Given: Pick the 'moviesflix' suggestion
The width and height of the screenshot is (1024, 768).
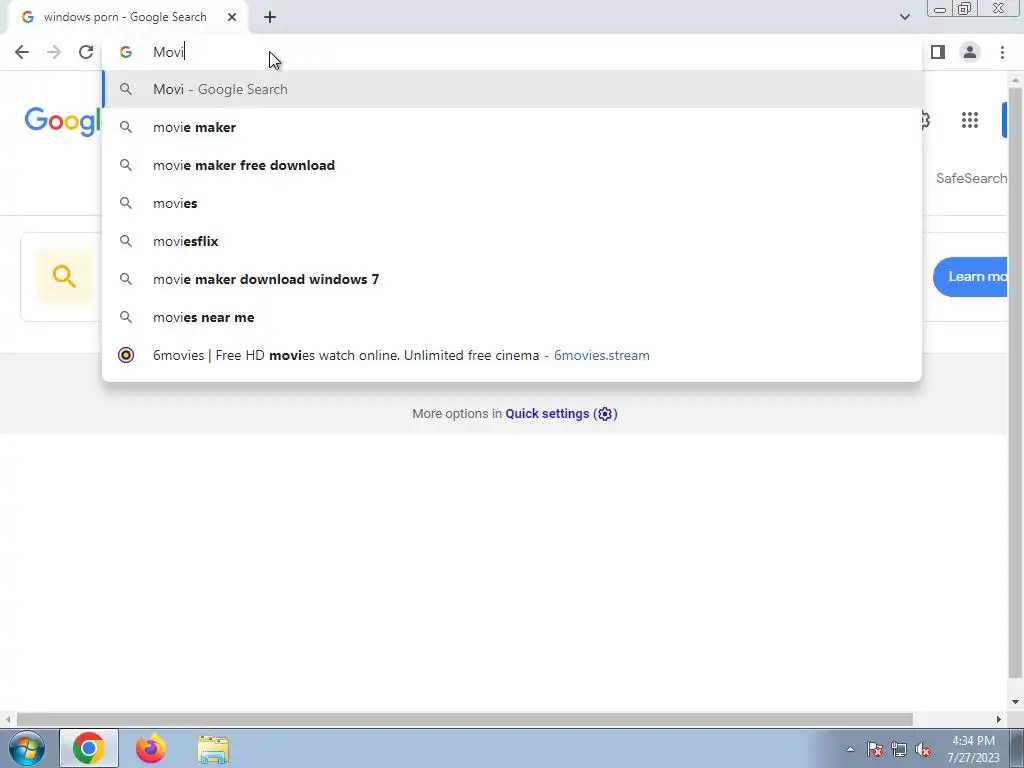Looking at the screenshot, I should click(x=512, y=241).
